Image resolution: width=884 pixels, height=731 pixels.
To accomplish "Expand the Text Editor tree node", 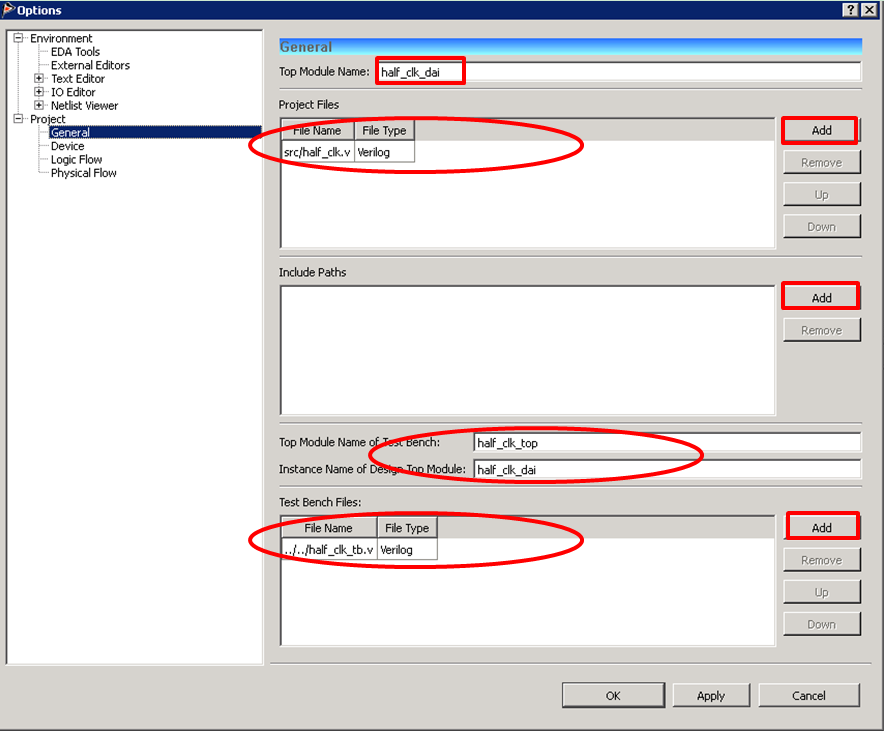I will [x=39, y=79].
